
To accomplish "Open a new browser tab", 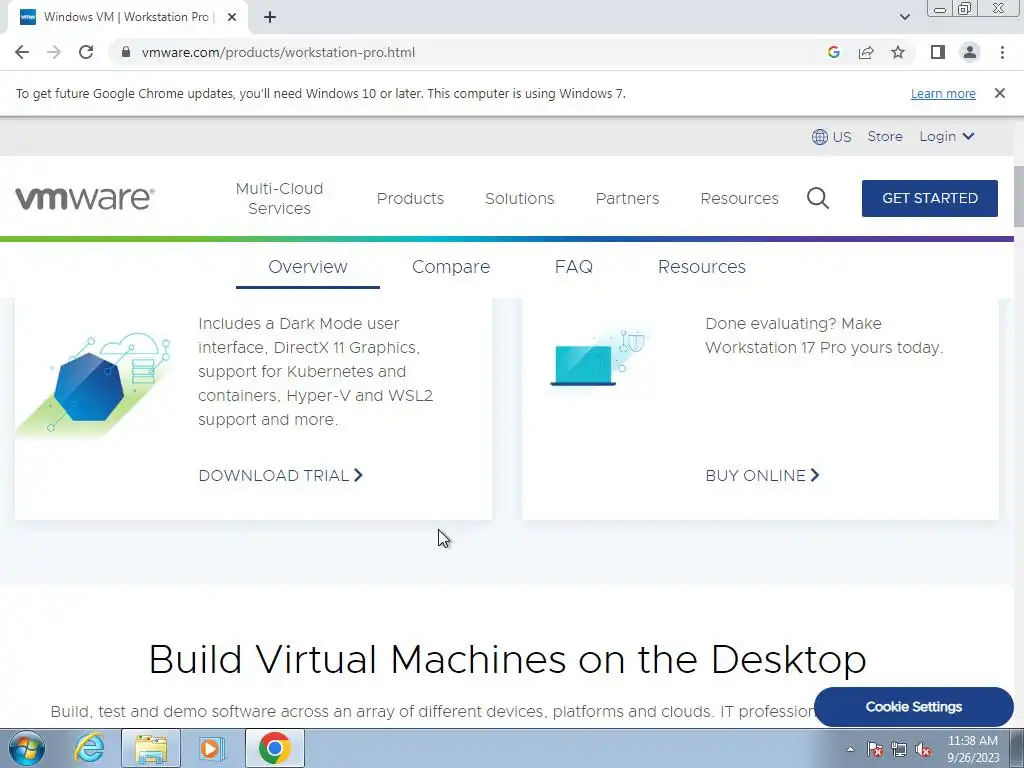I will [x=270, y=17].
